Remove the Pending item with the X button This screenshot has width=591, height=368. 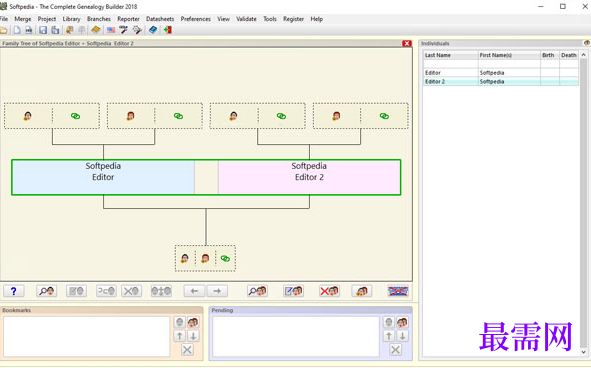click(395, 350)
